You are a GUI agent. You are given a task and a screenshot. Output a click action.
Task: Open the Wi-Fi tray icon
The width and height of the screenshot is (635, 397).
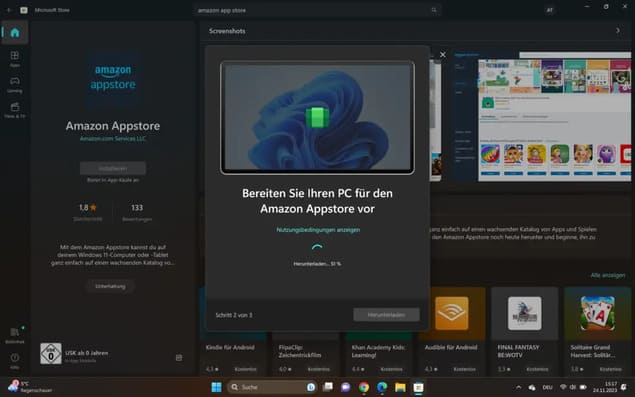[x=563, y=387]
